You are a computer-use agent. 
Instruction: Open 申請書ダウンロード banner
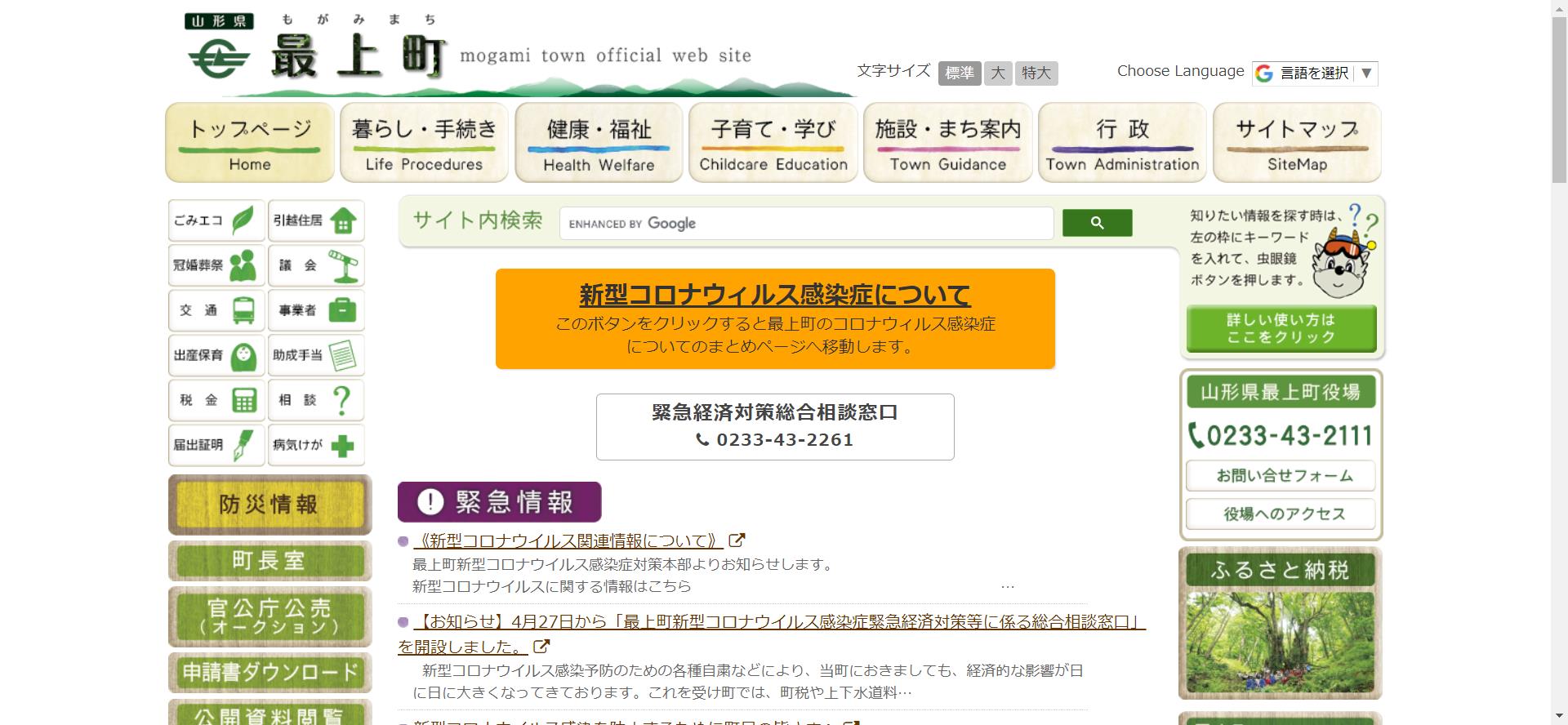(x=269, y=673)
